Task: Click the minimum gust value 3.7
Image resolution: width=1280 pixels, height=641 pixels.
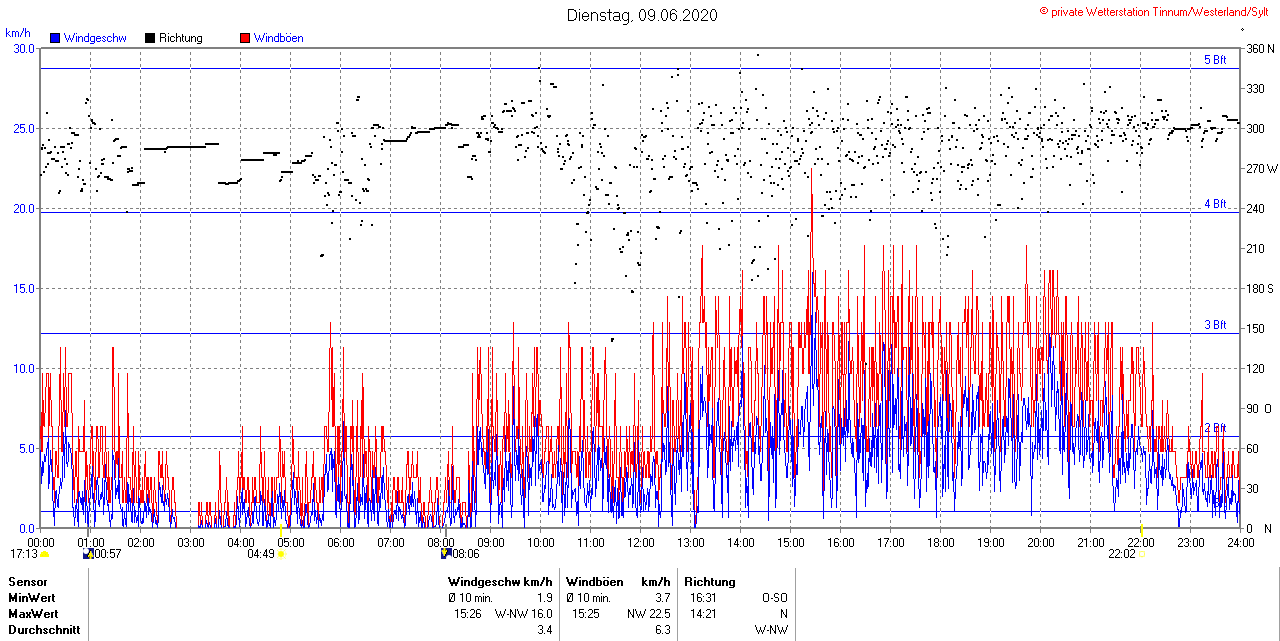Action: coord(662,597)
